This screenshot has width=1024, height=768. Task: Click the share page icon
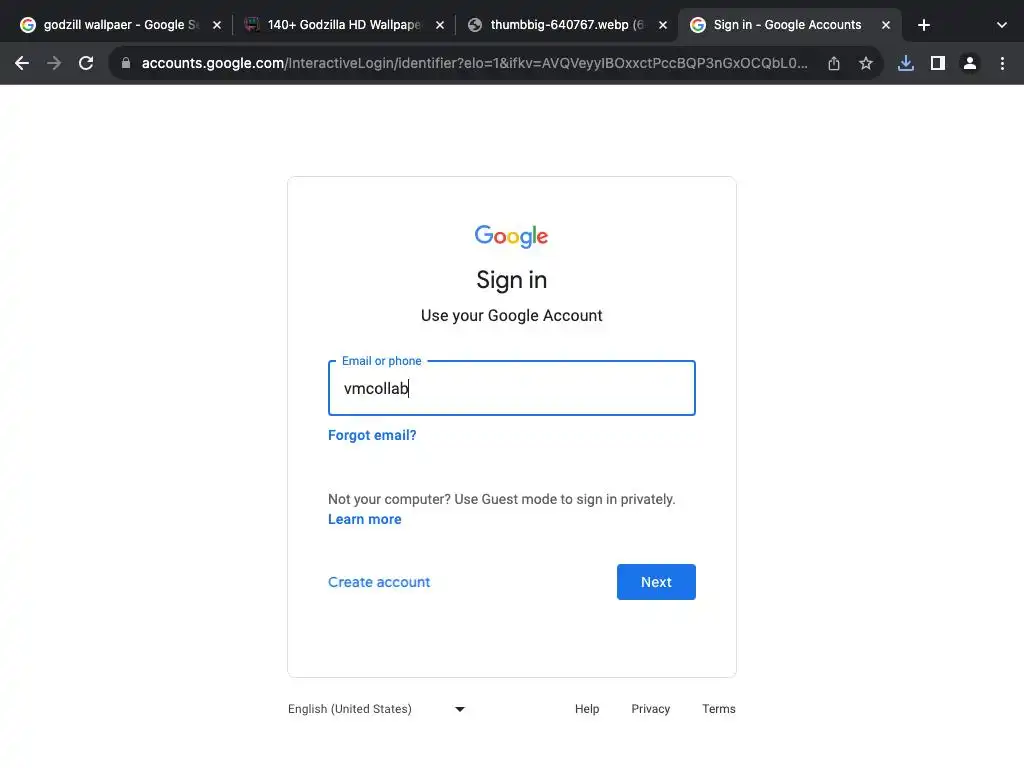coord(834,63)
